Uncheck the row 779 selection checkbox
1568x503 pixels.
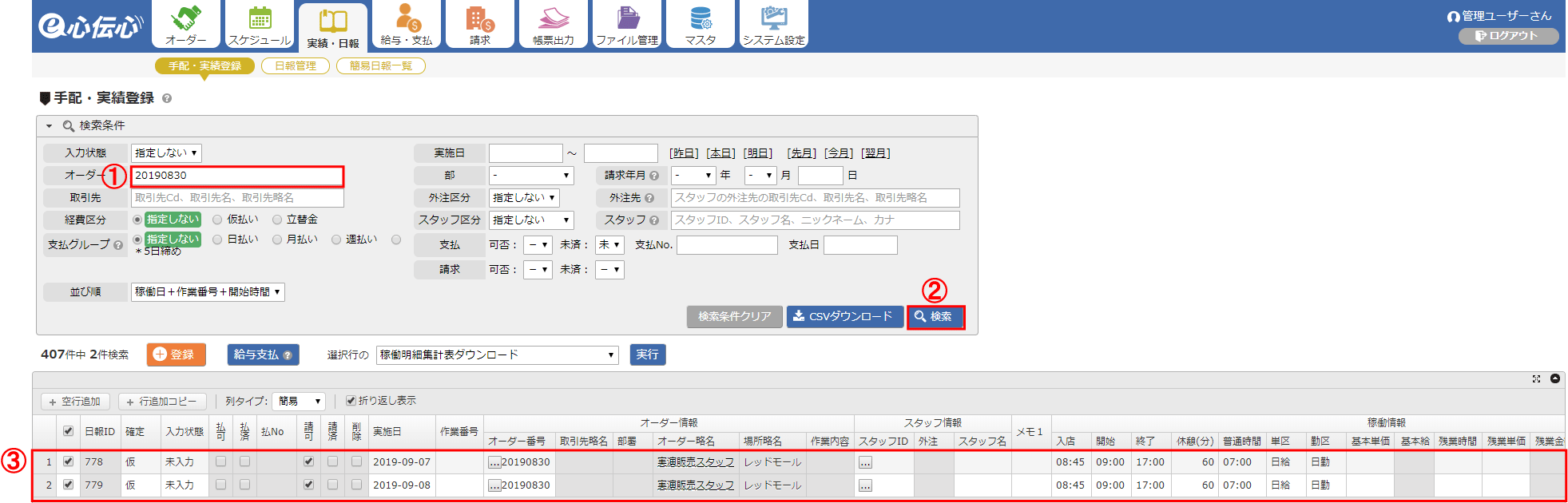pos(68,485)
